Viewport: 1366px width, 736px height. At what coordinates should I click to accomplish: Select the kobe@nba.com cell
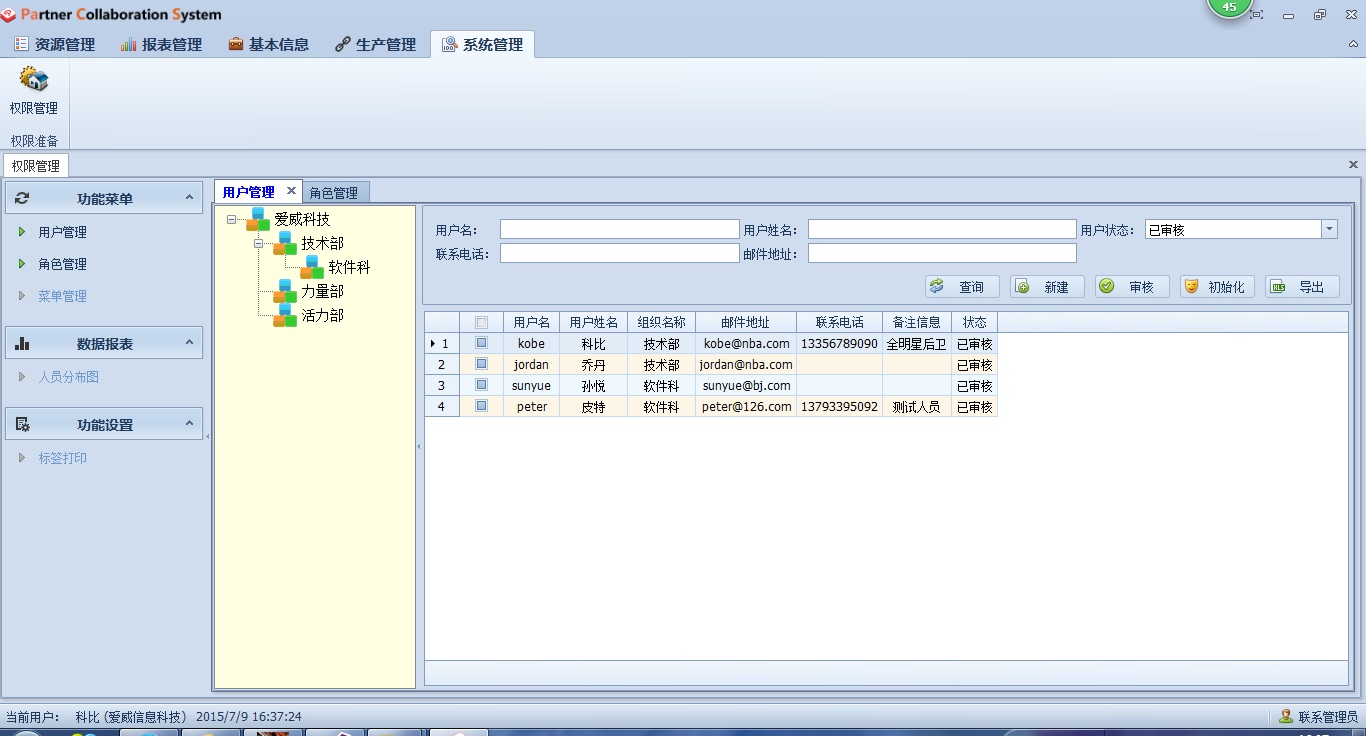click(x=747, y=343)
